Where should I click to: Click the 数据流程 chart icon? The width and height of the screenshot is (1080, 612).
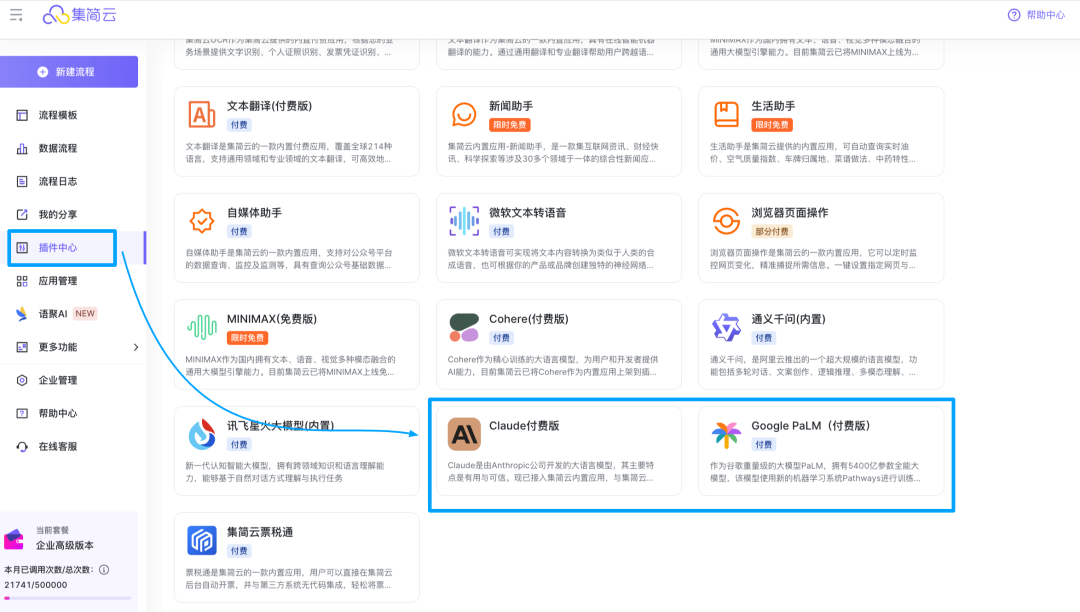tap(22, 148)
